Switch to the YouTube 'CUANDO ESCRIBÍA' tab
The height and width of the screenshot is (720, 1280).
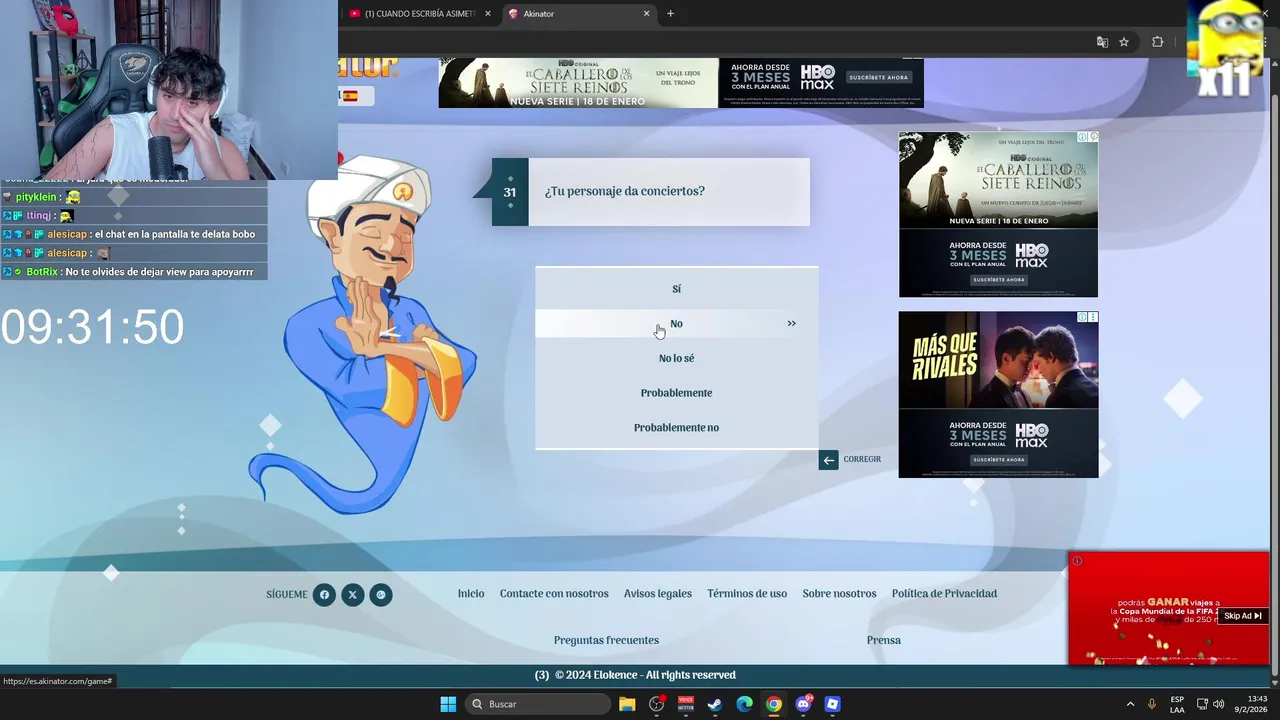coord(418,14)
